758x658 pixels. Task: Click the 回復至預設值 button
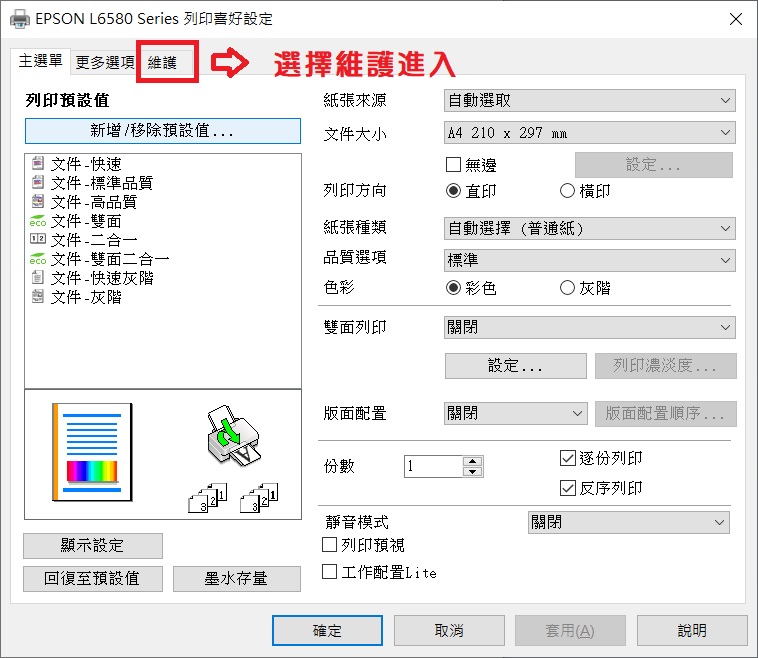pos(93,579)
